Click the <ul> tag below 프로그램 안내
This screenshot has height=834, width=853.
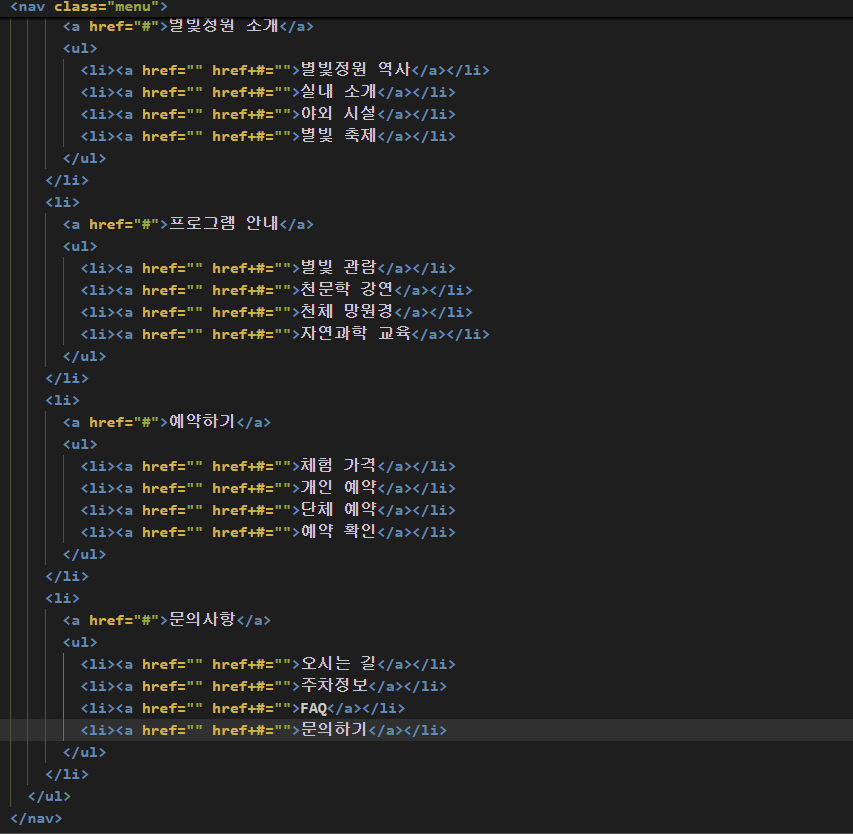(x=80, y=246)
